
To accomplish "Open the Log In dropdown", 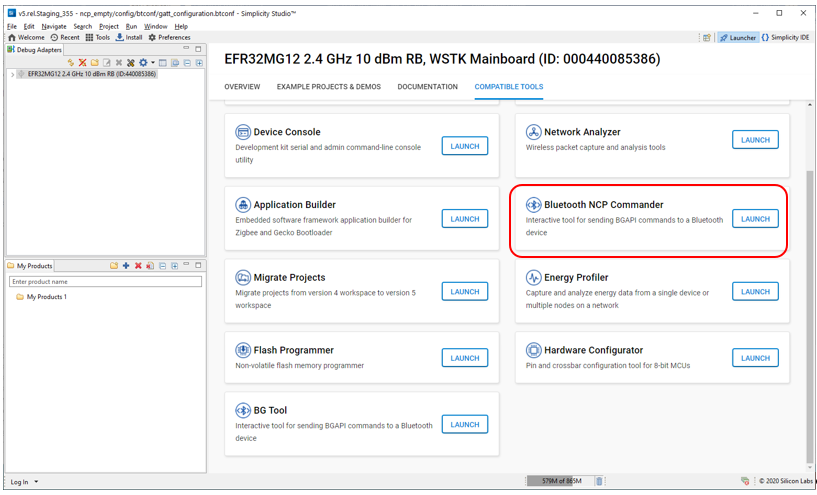I will point(24,482).
